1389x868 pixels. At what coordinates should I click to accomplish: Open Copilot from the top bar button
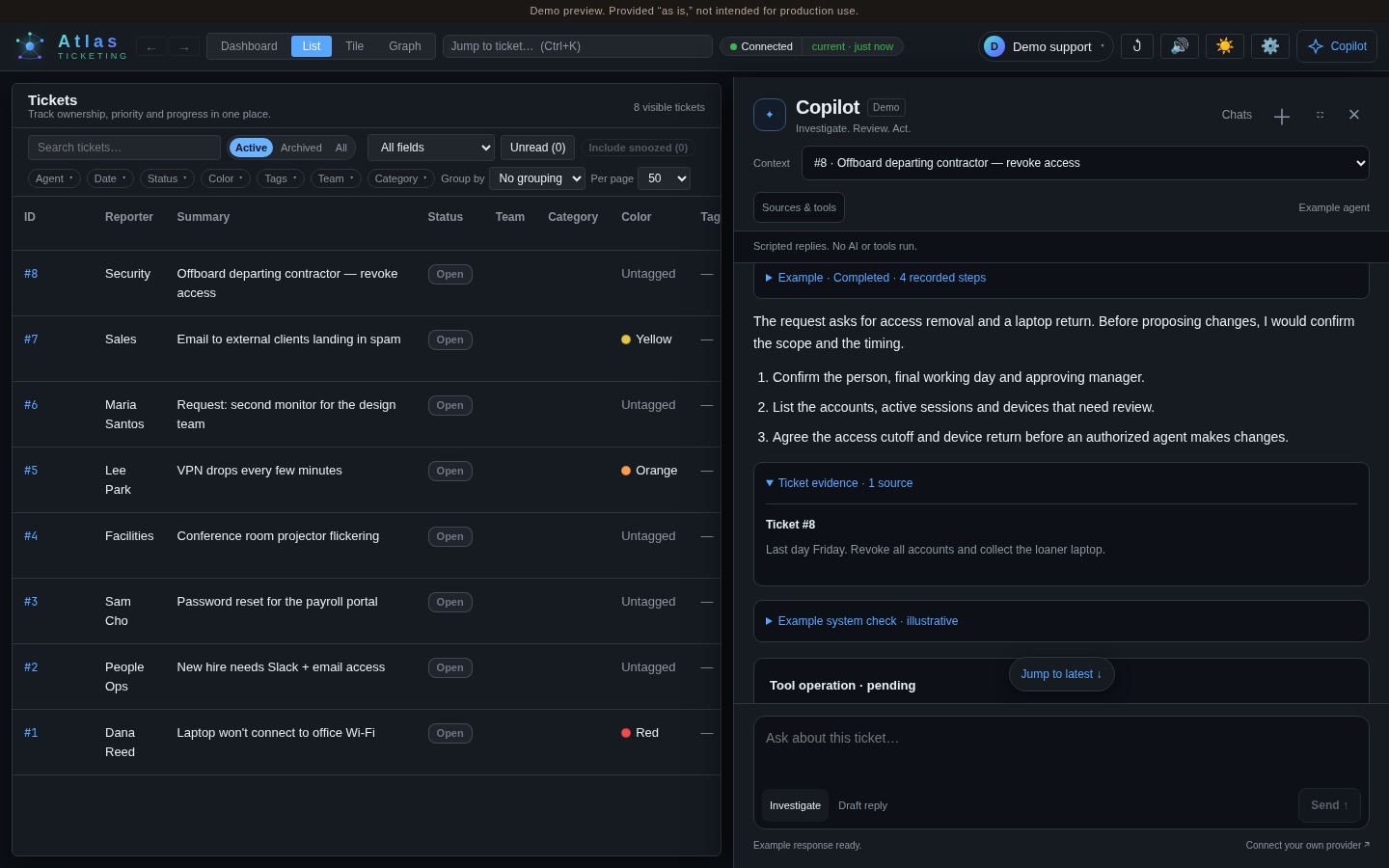click(x=1337, y=46)
